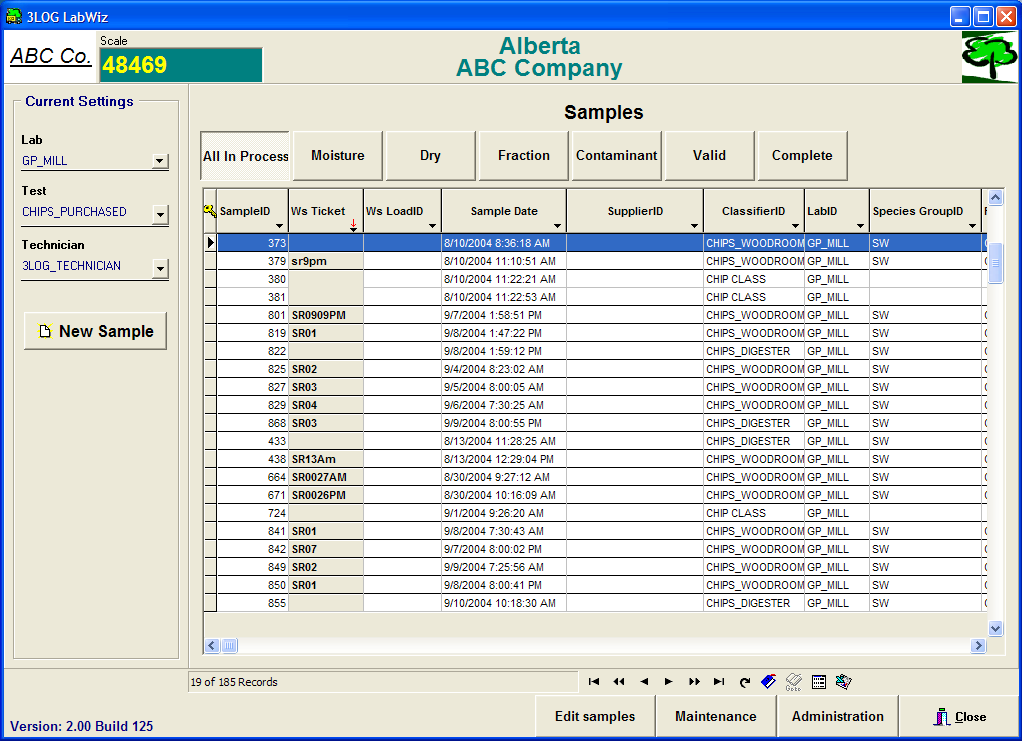Refresh the samples grid
This screenshot has height=741, width=1022.
pos(744,682)
